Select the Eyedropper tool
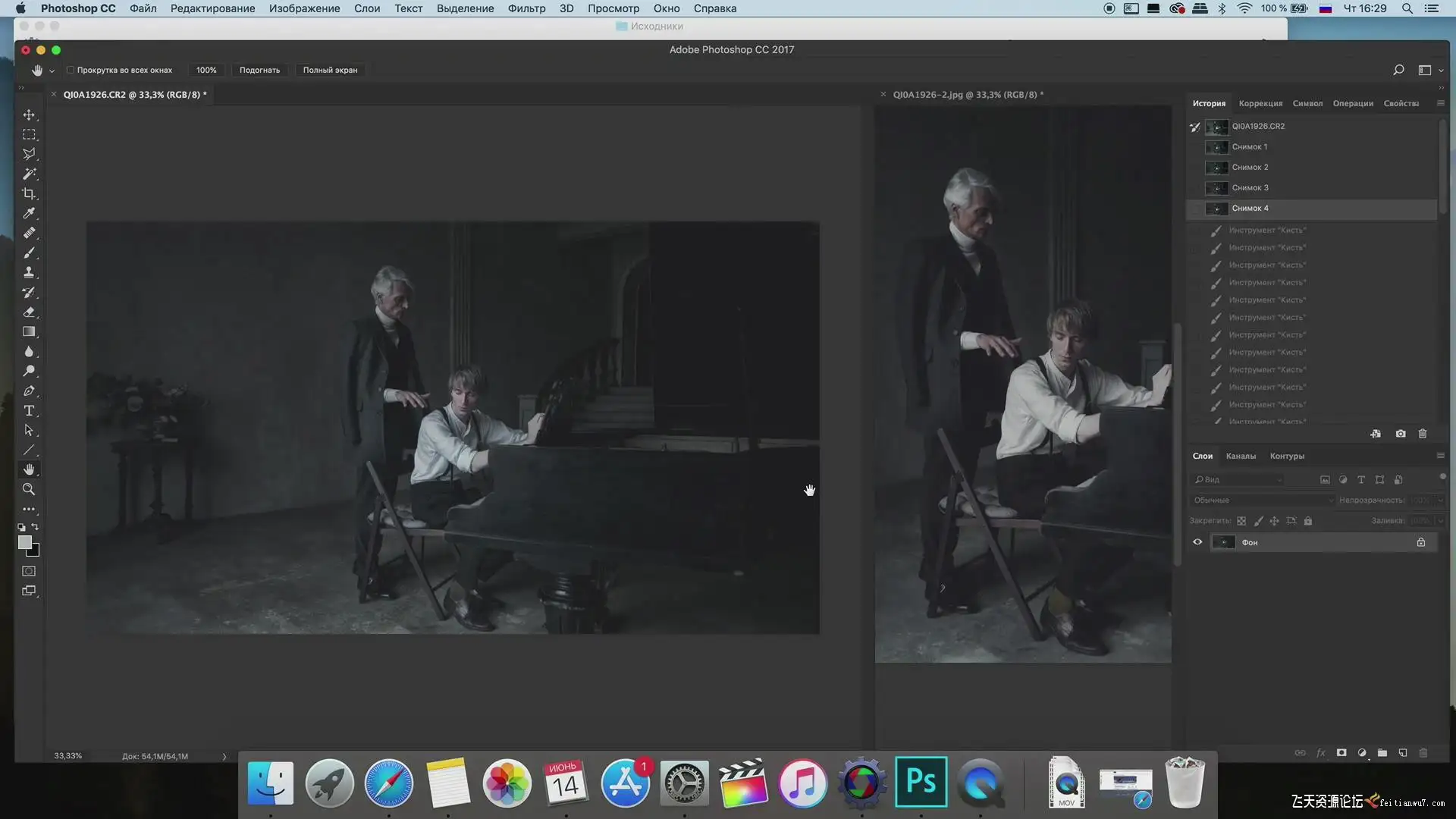Image resolution: width=1456 pixels, height=819 pixels. click(29, 213)
